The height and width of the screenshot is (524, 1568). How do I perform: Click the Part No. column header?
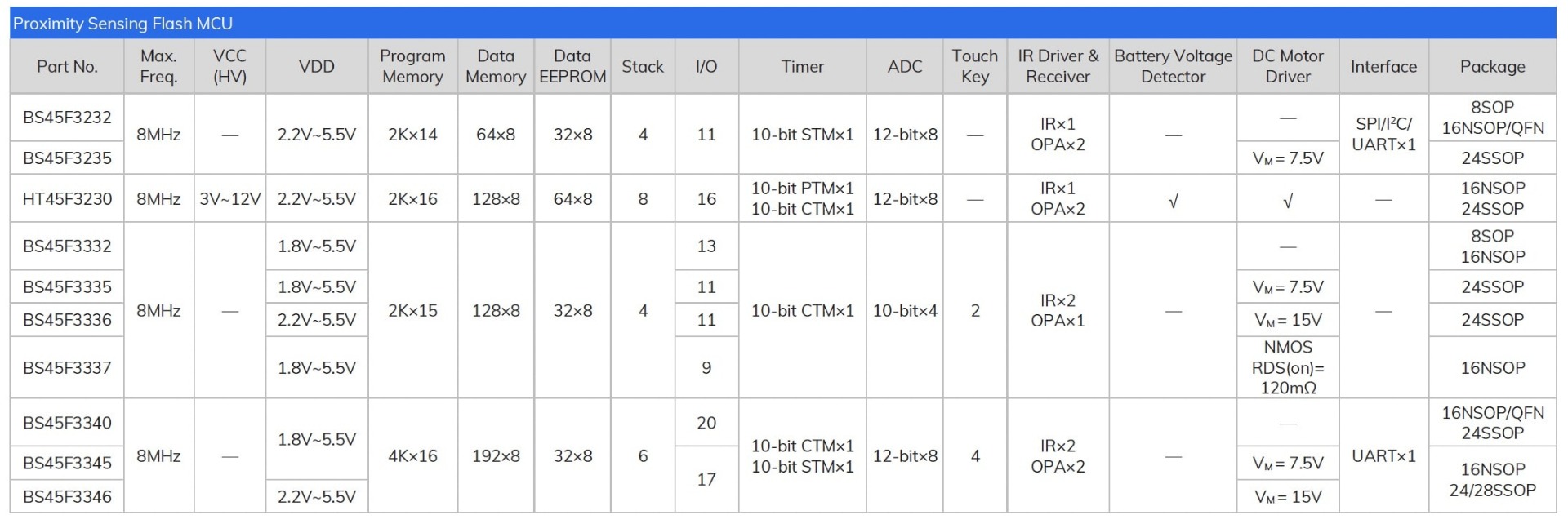tap(67, 67)
